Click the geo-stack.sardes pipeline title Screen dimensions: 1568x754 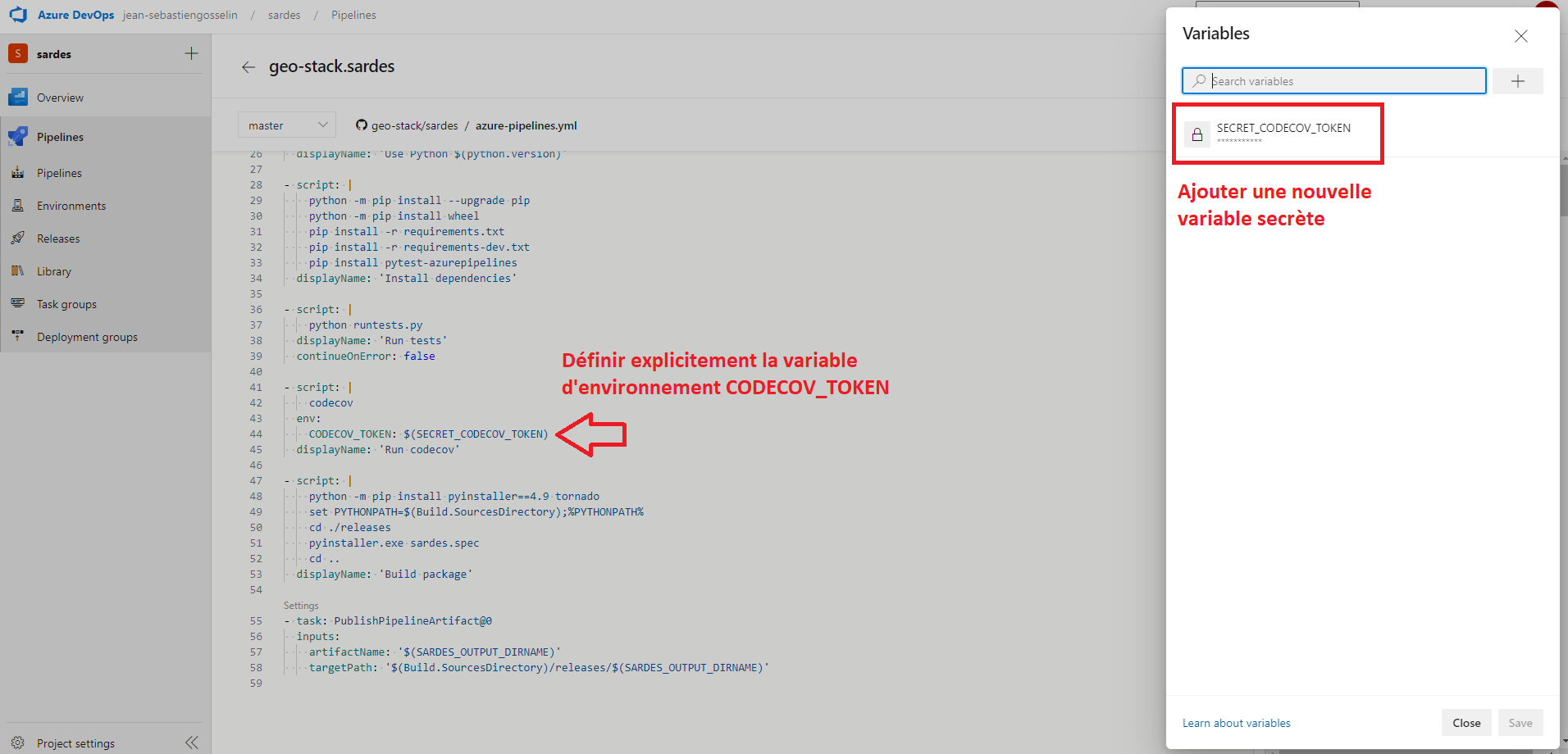click(331, 66)
